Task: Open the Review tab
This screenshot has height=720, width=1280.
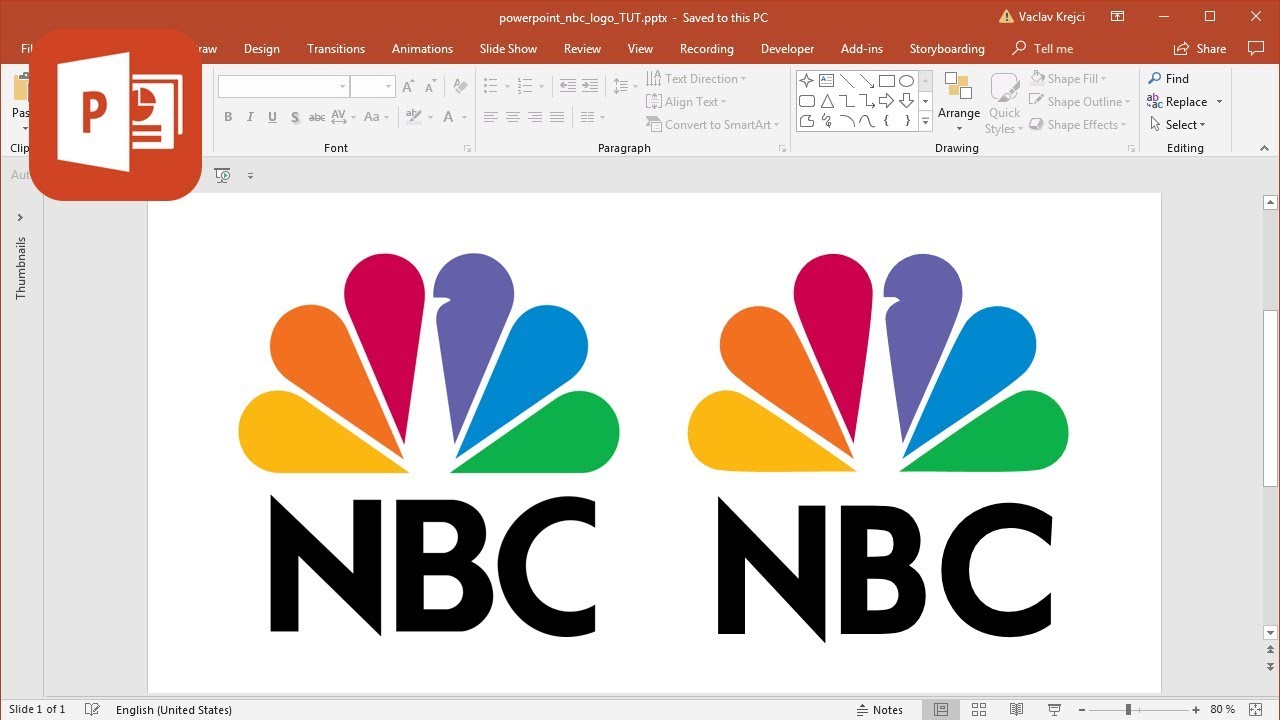Action: click(582, 48)
